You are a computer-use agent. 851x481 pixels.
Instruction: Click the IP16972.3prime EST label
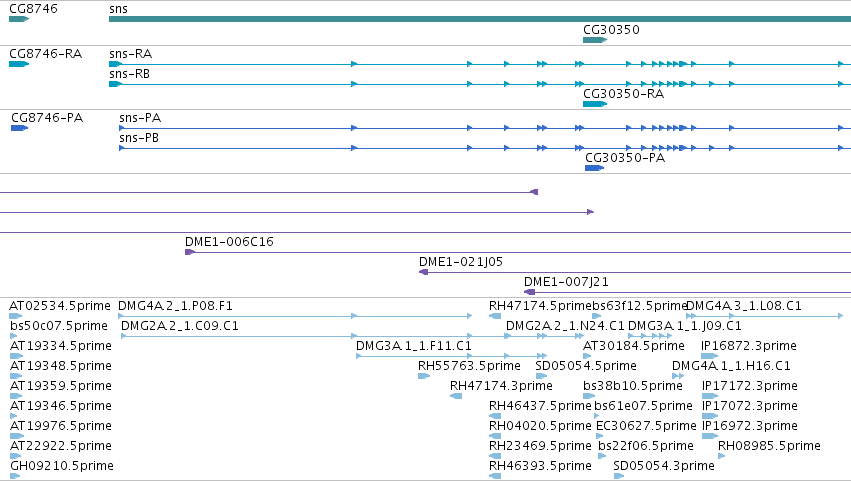click(x=750, y=426)
